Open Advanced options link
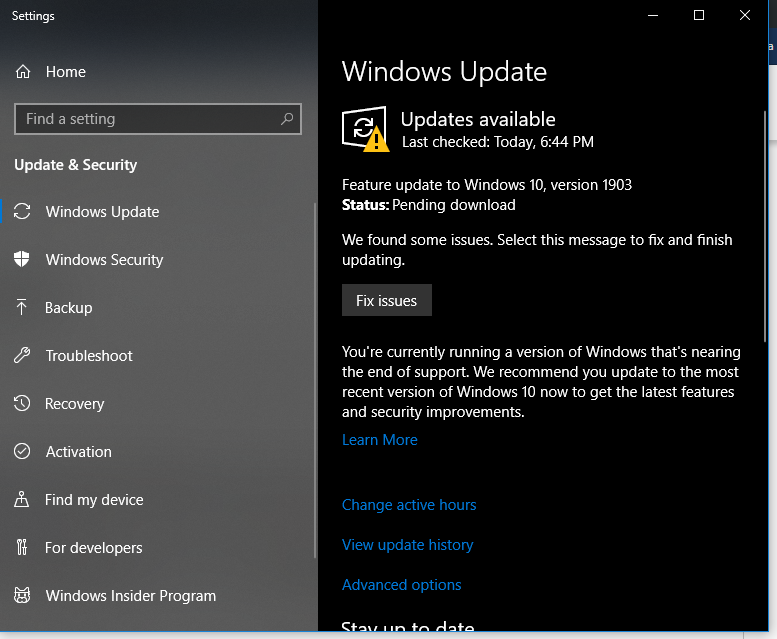777x639 pixels. point(401,585)
